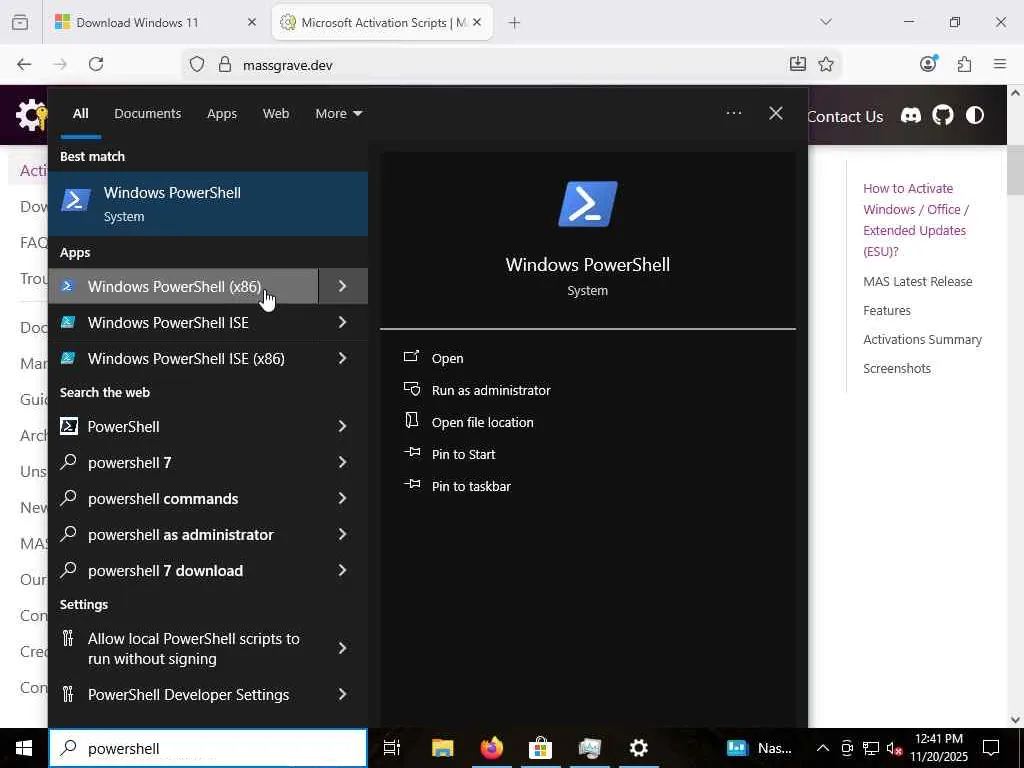This screenshot has width=1024, height=768.
Task: Launch Windows PowerShell (x86) app
Action: click(184, 286)
